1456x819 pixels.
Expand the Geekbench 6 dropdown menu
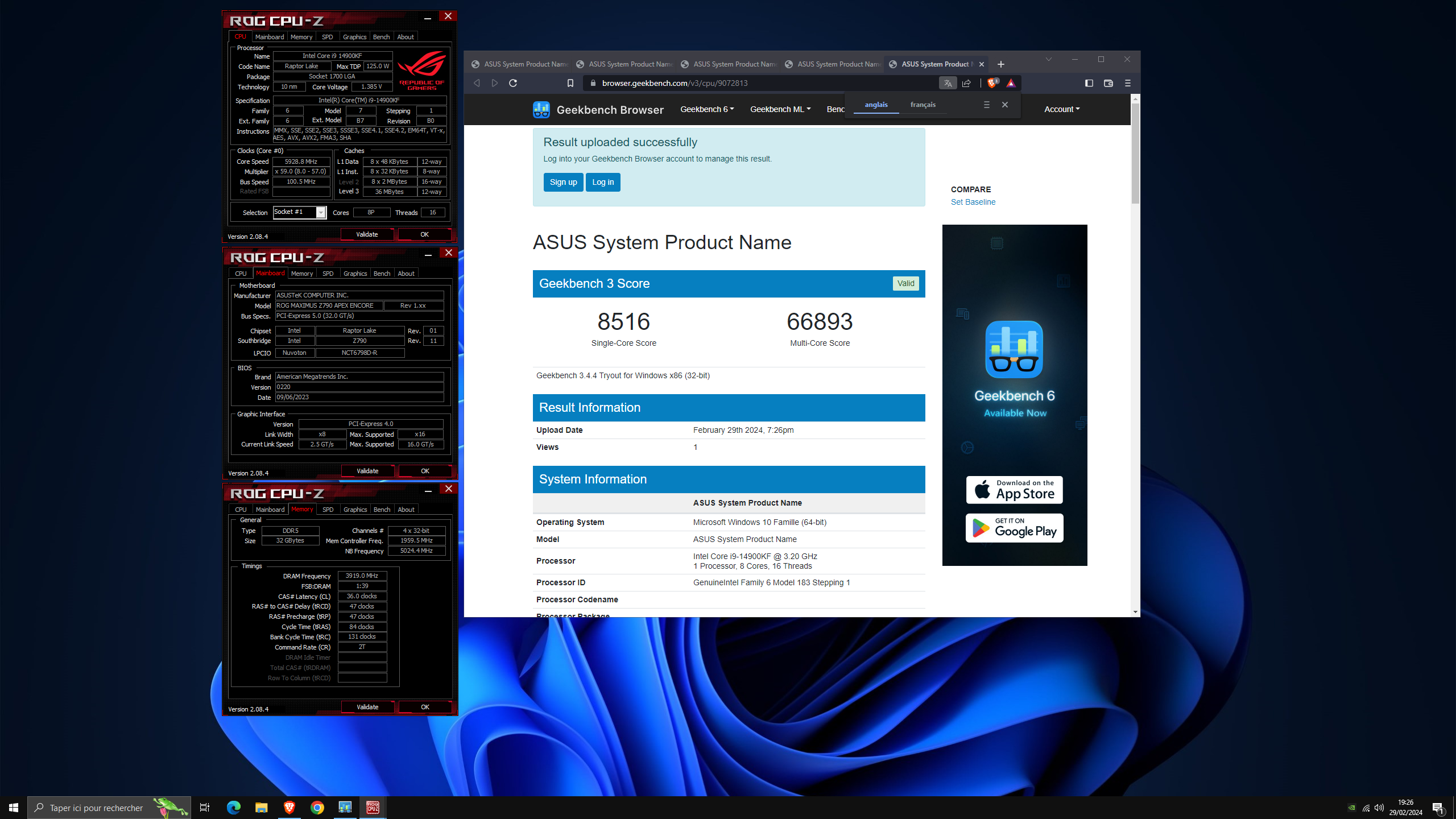click(707, 109)
